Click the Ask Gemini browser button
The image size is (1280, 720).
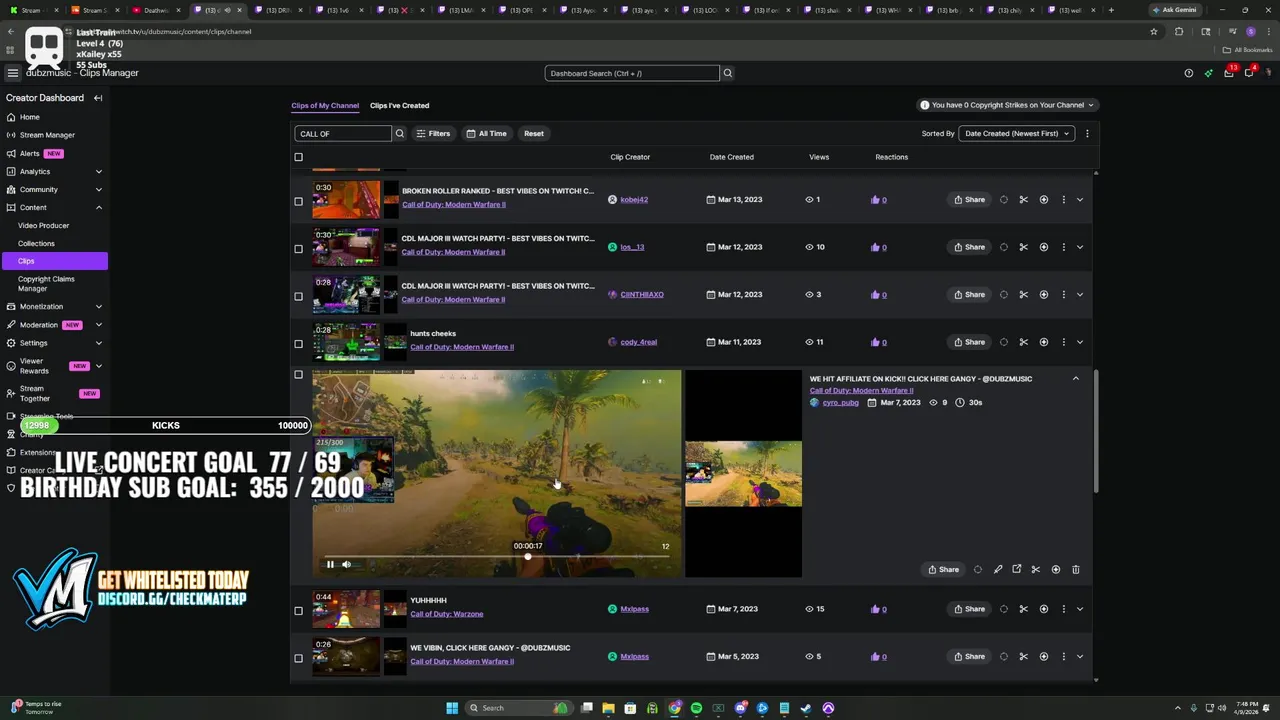(1173, 10)
